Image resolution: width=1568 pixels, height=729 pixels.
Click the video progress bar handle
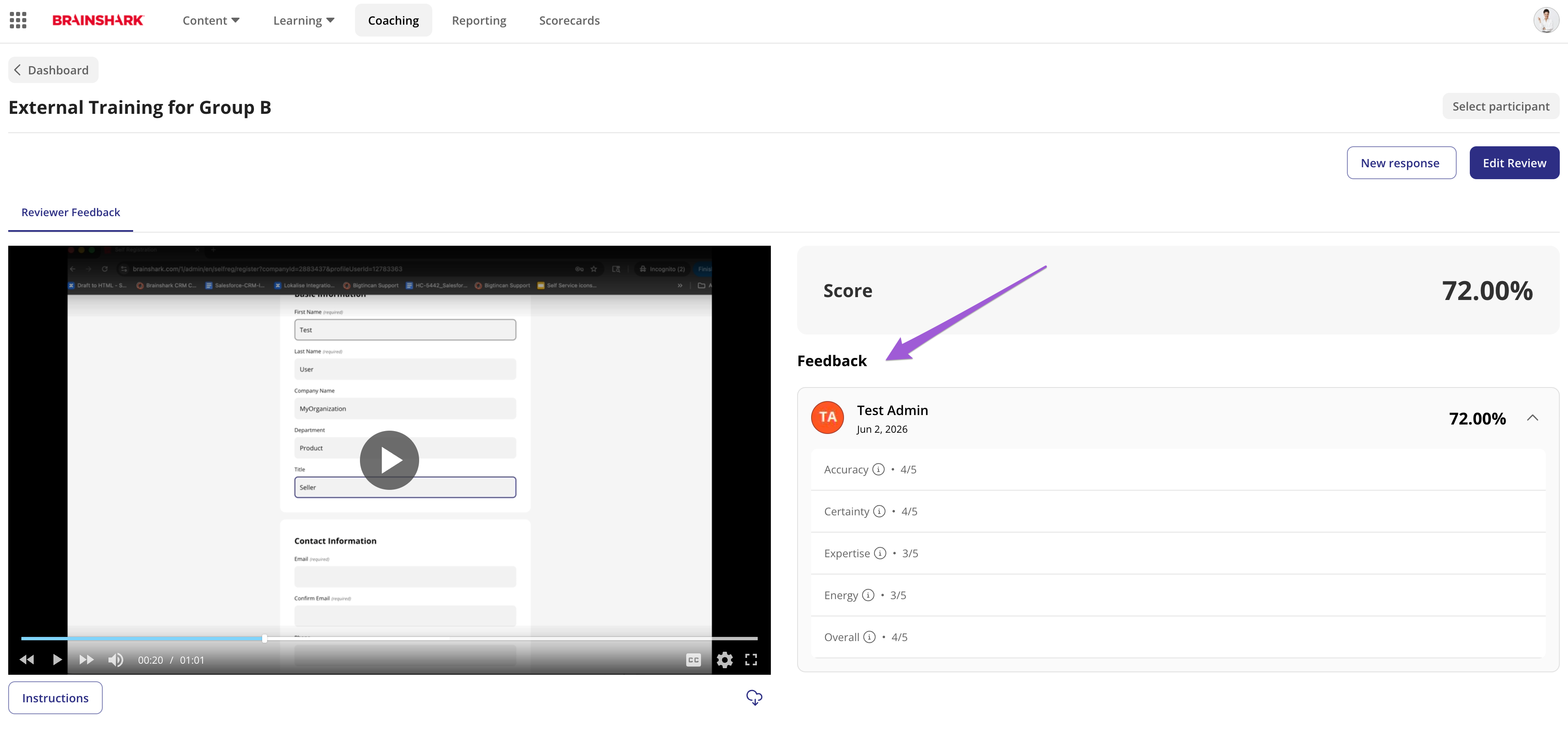pos(264,638)
